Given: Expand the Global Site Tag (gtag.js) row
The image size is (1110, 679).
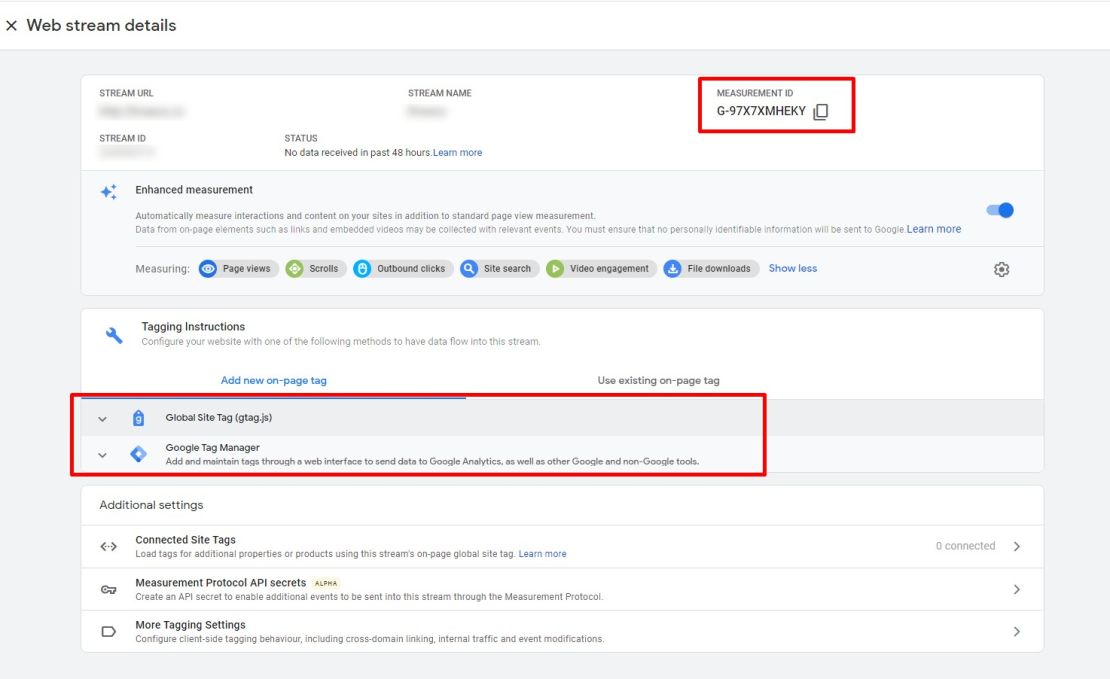Looking at the screenshot, I should [x=103, y=418].
